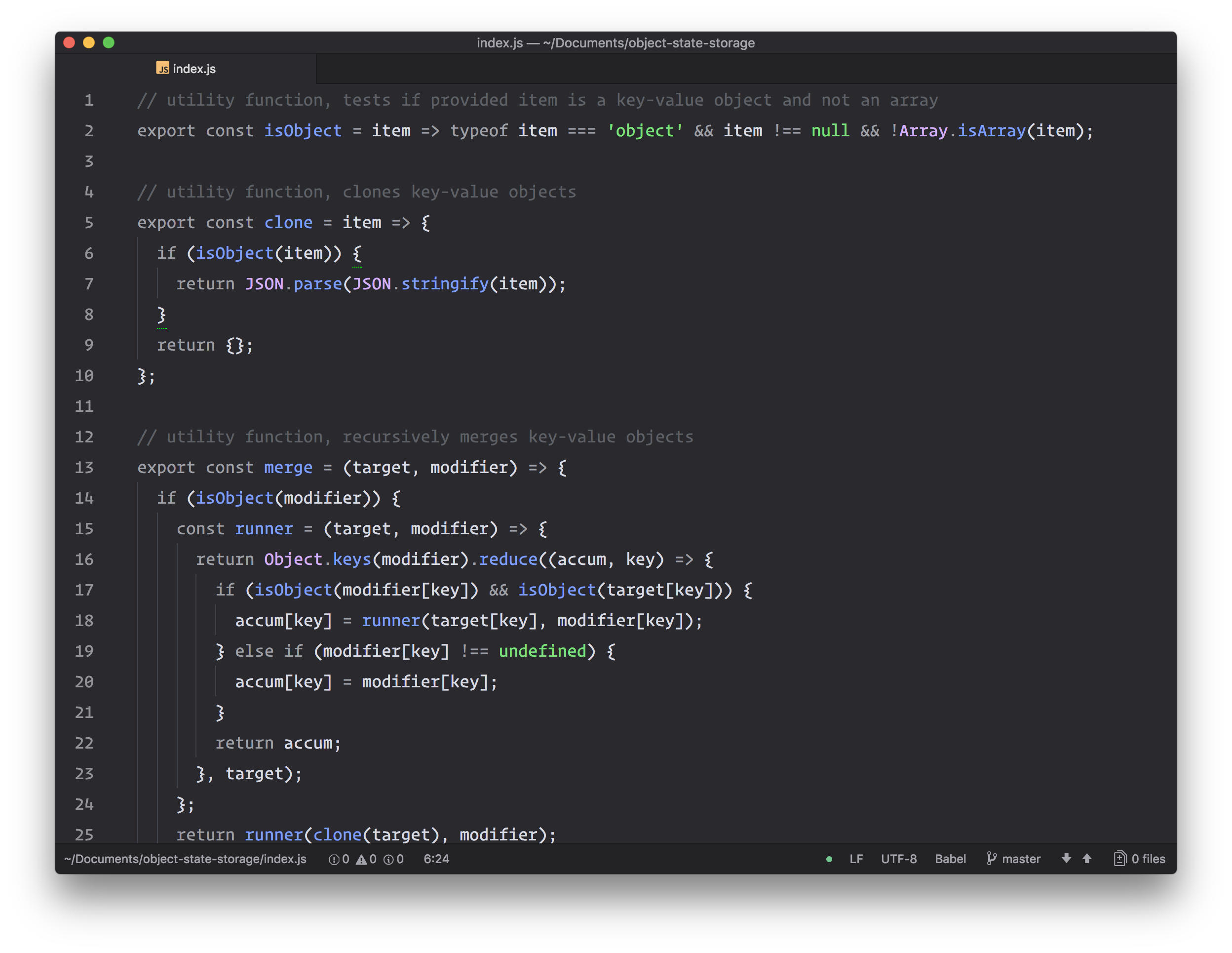This screenshot has height=953, width=1232.
Task: Click the 'merge' identifier on line 13
Action: 288,468
